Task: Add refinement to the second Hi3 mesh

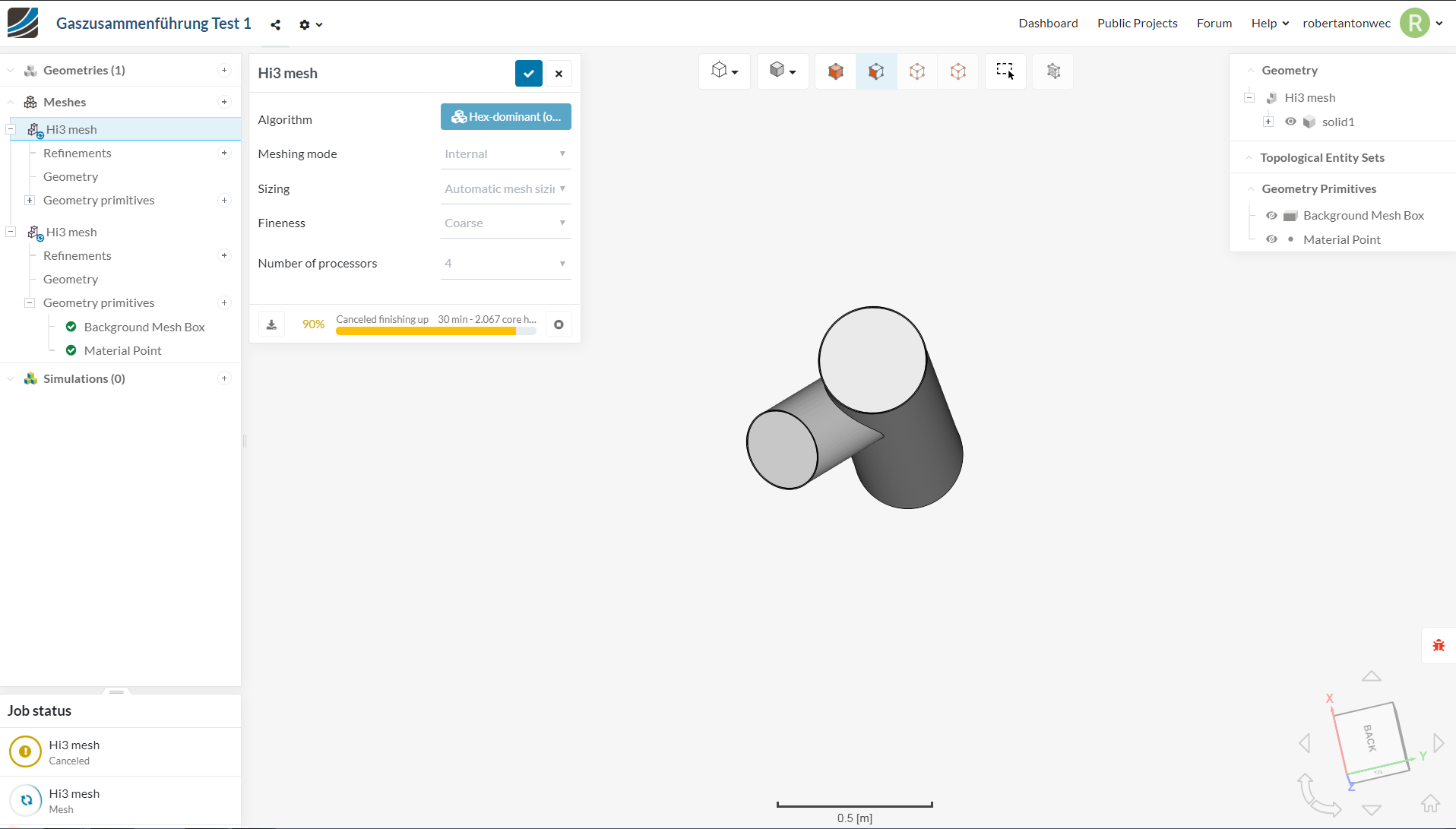Action: [224, 255]
